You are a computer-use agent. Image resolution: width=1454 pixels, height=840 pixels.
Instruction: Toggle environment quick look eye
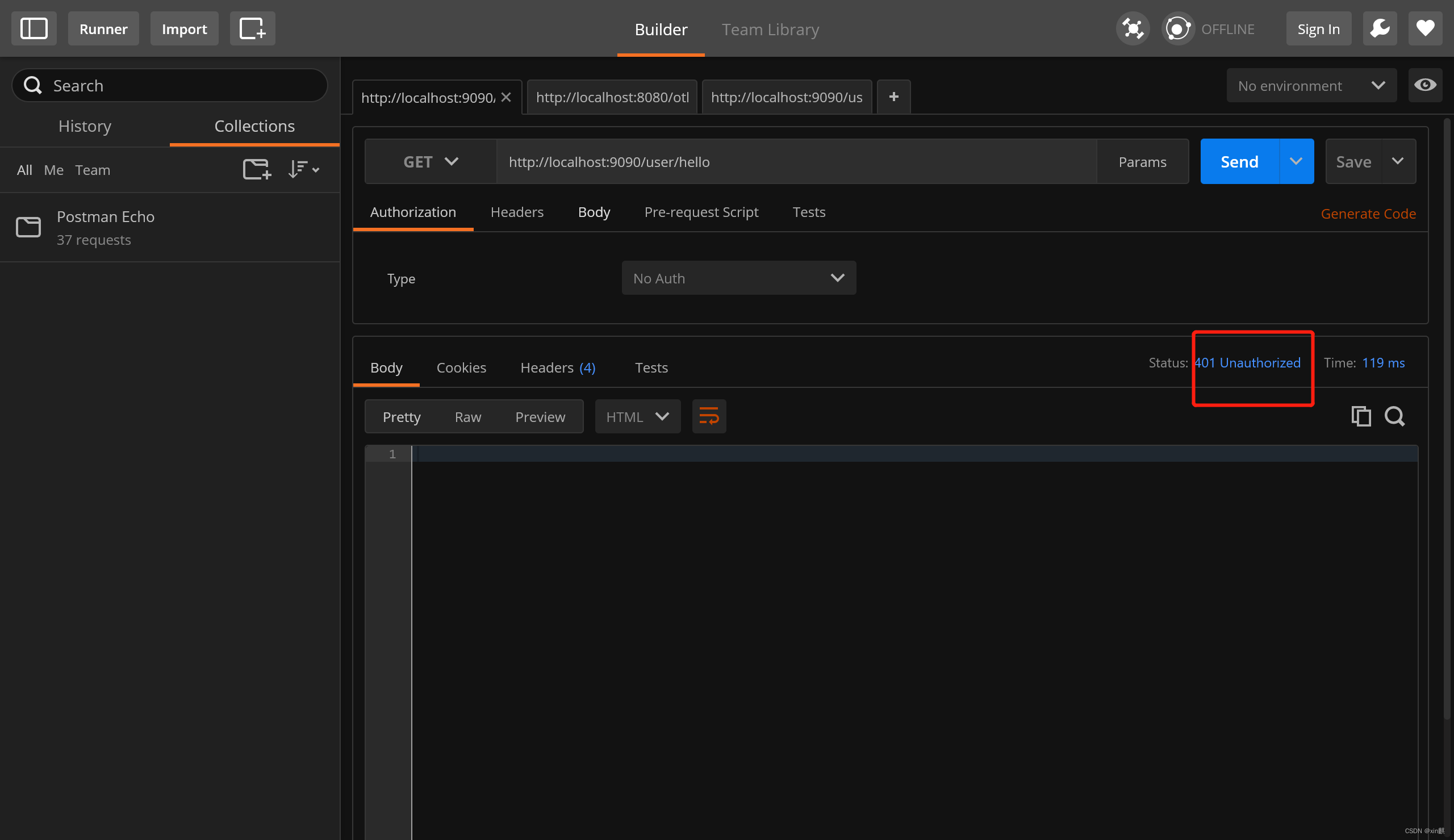click(1424, 85)
